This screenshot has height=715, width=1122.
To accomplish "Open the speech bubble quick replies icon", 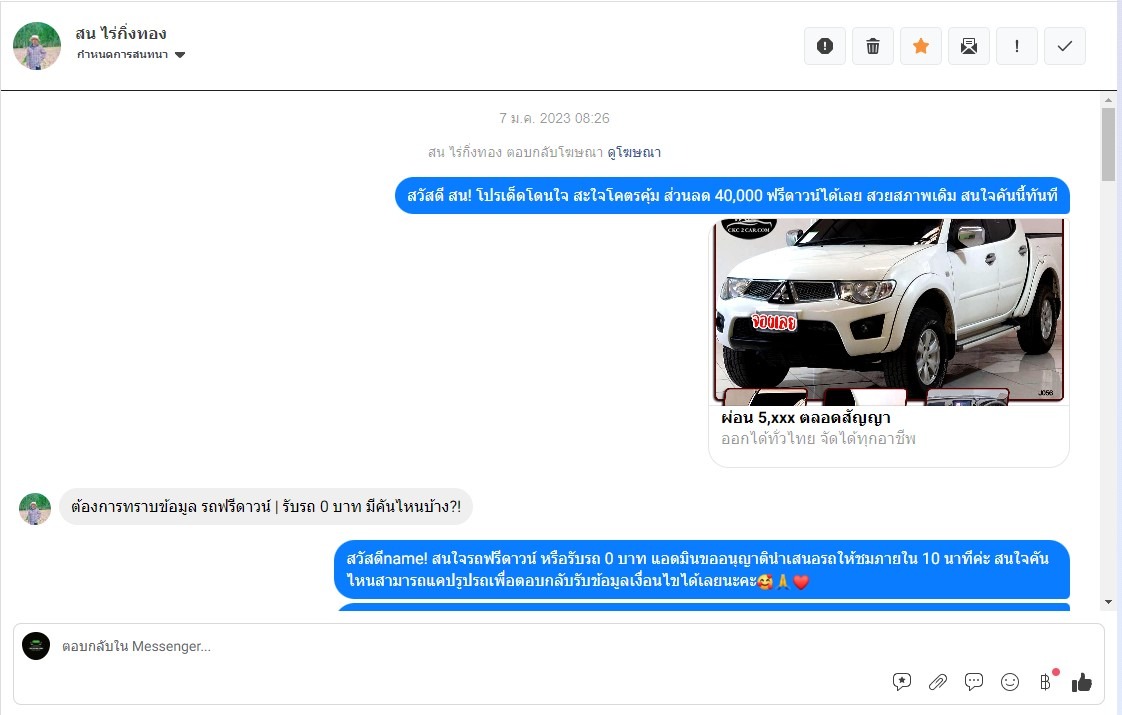I will click(974, 682).
